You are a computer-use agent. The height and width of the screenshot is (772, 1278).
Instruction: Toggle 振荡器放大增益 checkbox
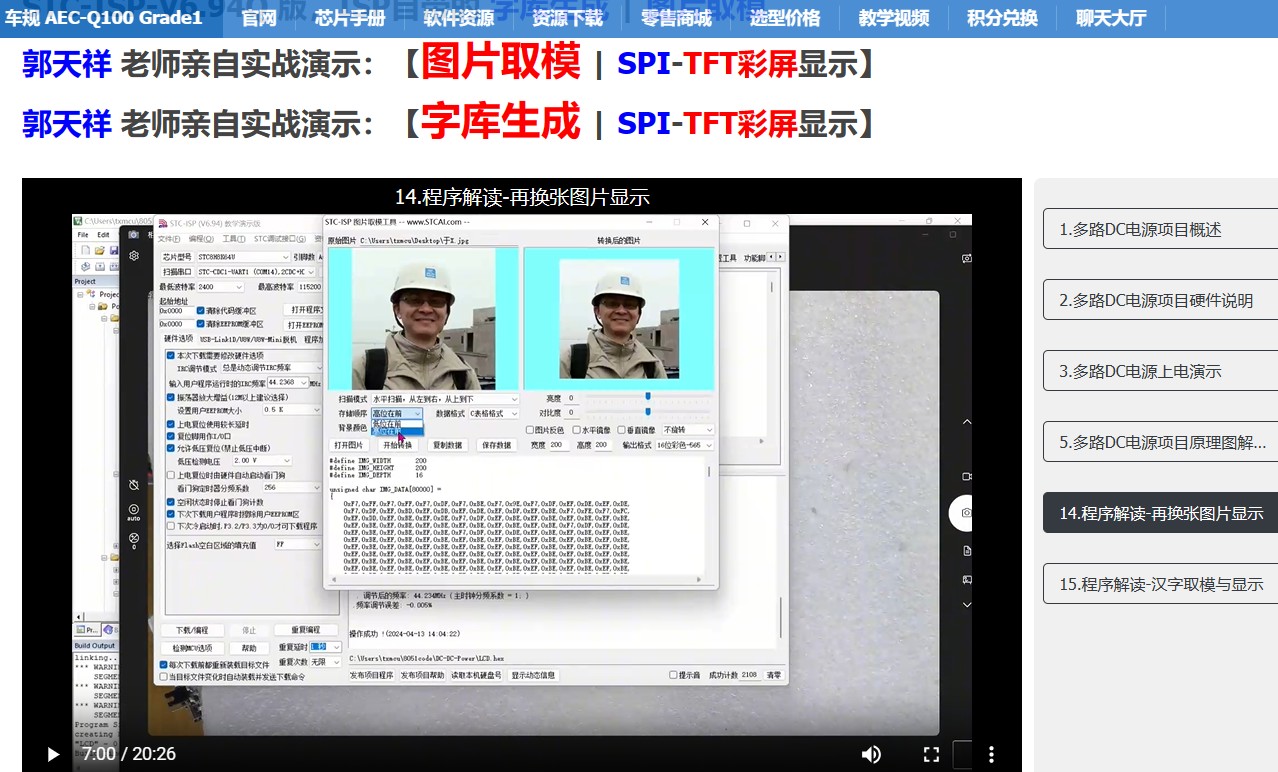click(170, 397)
